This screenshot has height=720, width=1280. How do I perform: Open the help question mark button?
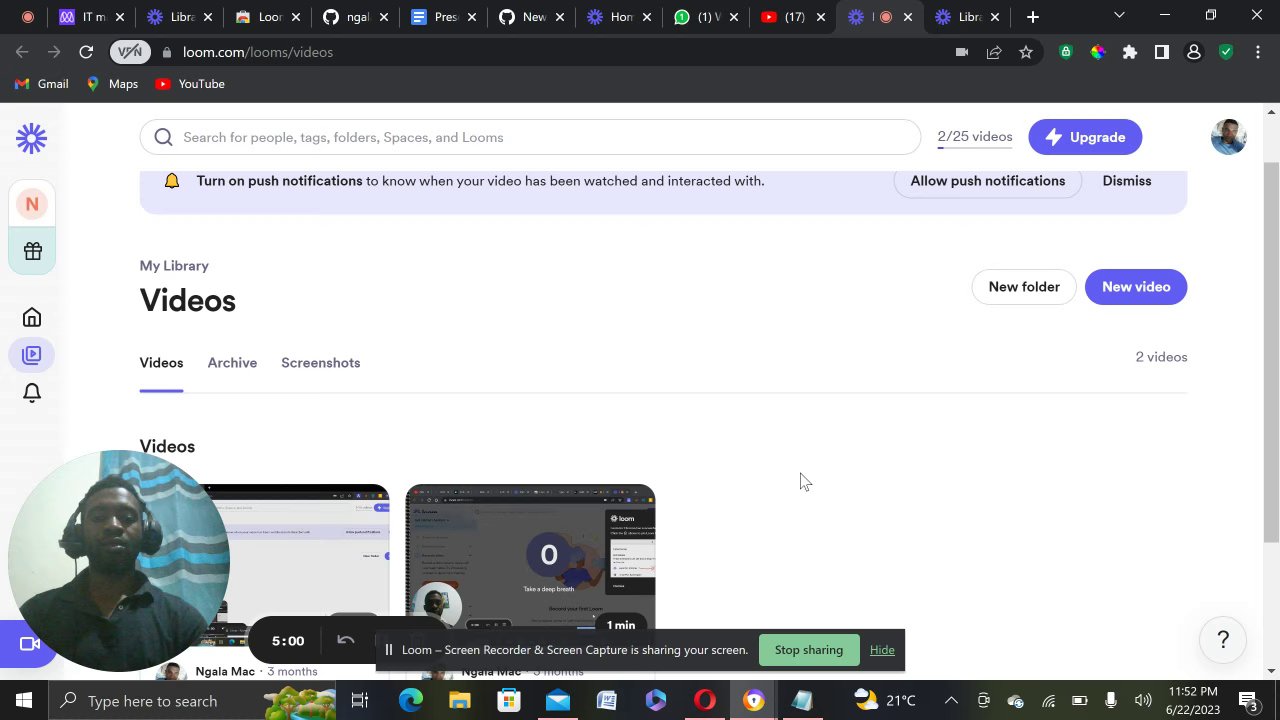tap(1223, 640)
